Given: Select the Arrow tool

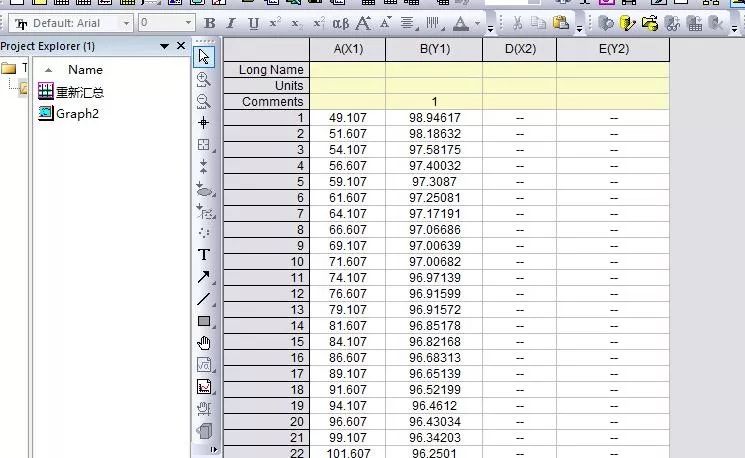Looking at the screenshot, I should 204,277.
